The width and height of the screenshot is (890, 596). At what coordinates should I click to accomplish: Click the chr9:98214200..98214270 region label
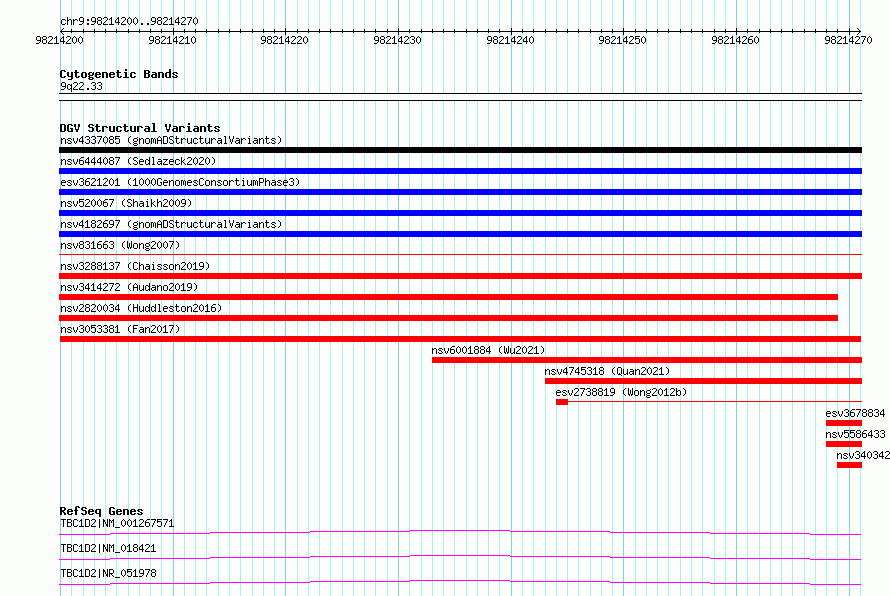[x=129, y=21]
